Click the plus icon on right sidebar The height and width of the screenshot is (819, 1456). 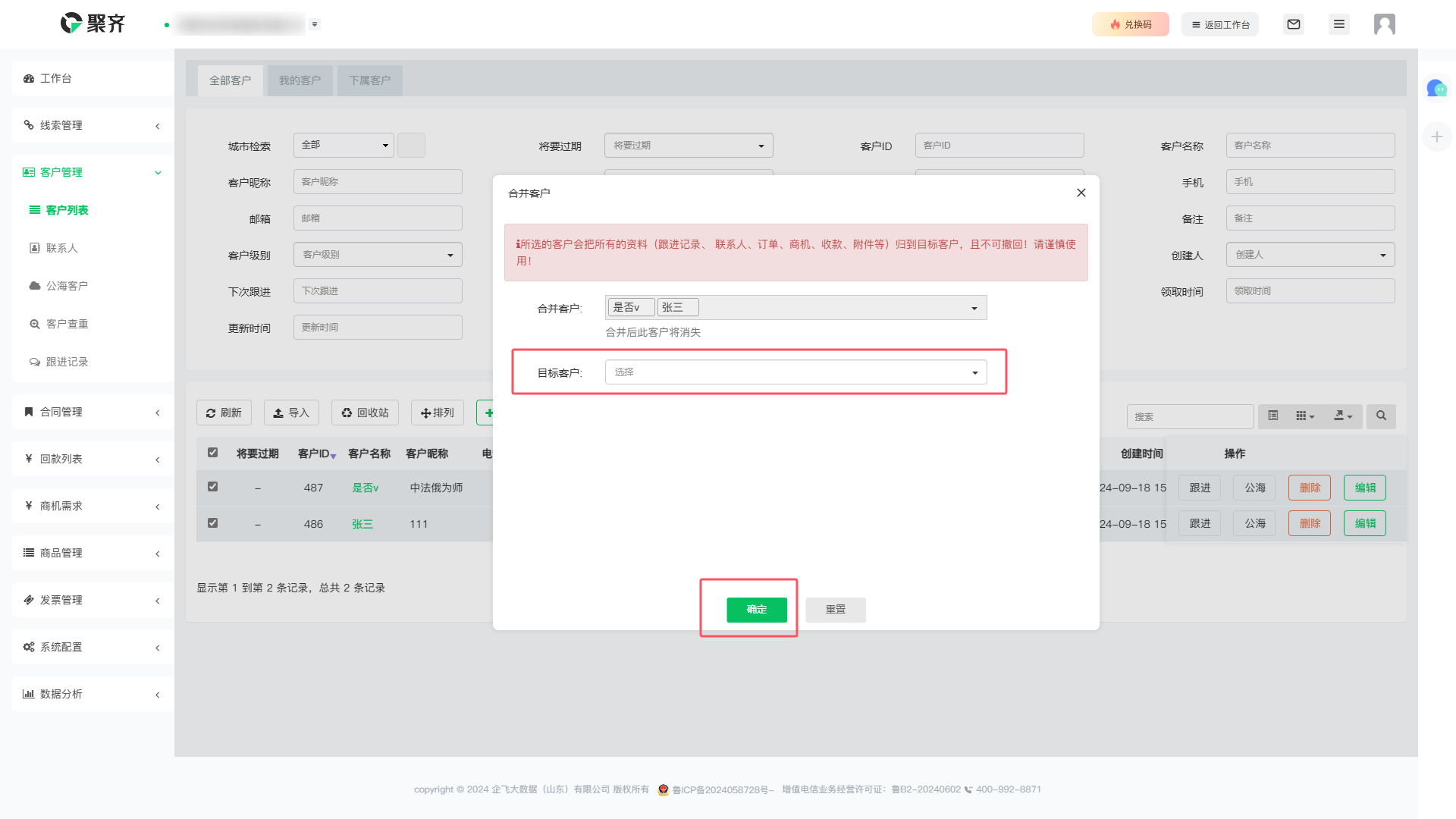click(x=1436, y=136)
